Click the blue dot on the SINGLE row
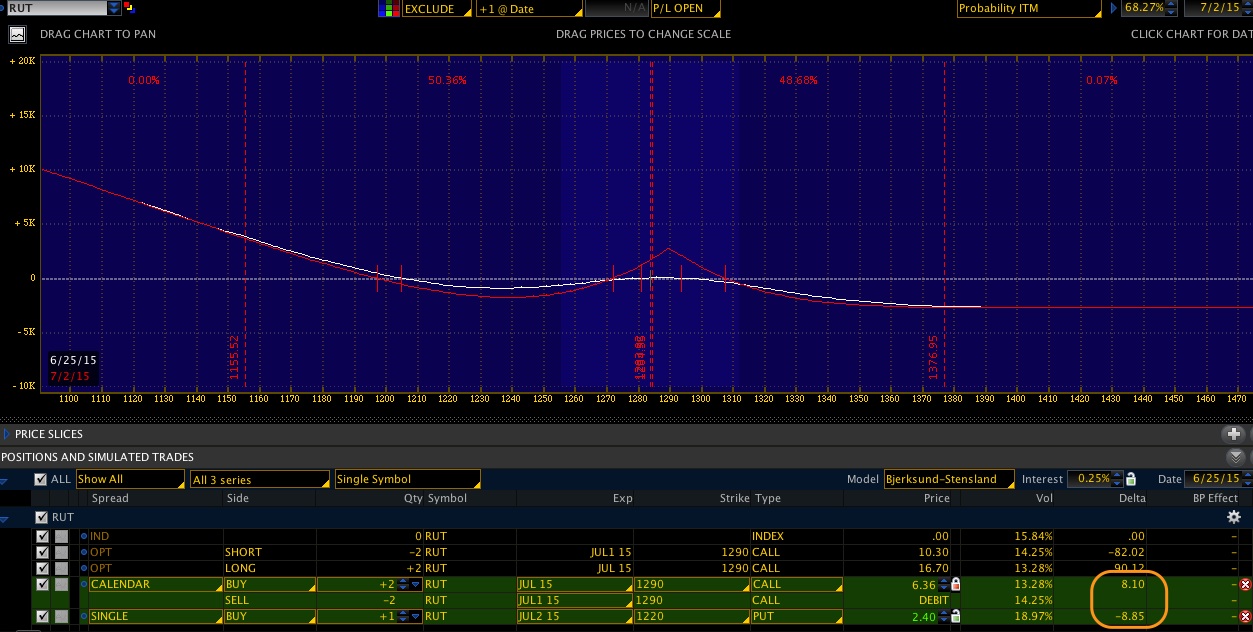The image size is (1253, 632). coord(84,616)
